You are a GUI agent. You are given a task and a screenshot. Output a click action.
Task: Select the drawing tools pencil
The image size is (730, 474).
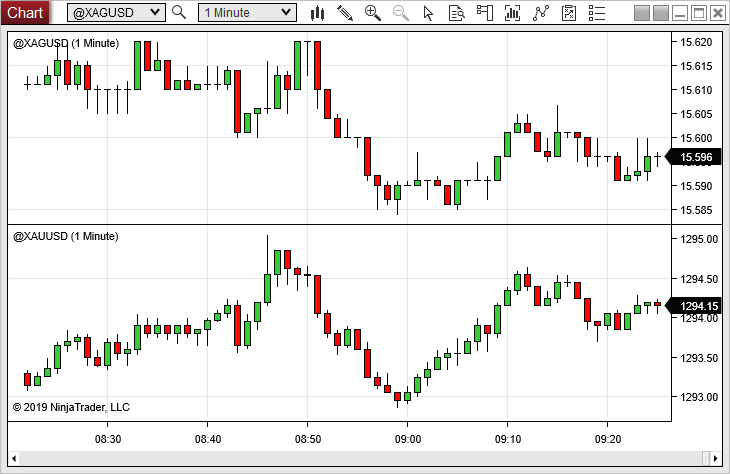tap(345, 13)
